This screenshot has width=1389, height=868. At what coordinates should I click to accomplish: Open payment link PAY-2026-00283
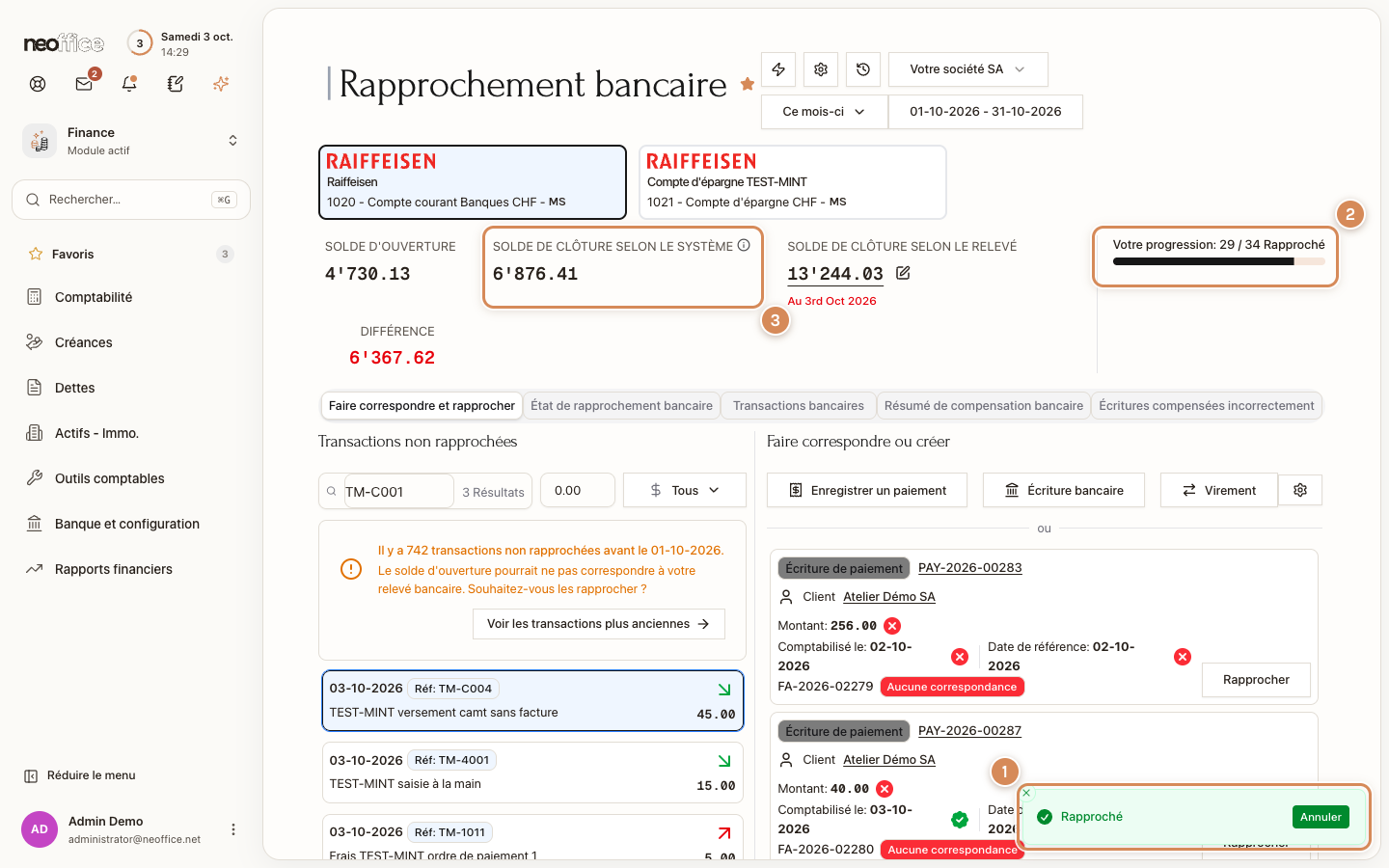tap(970, 568)
